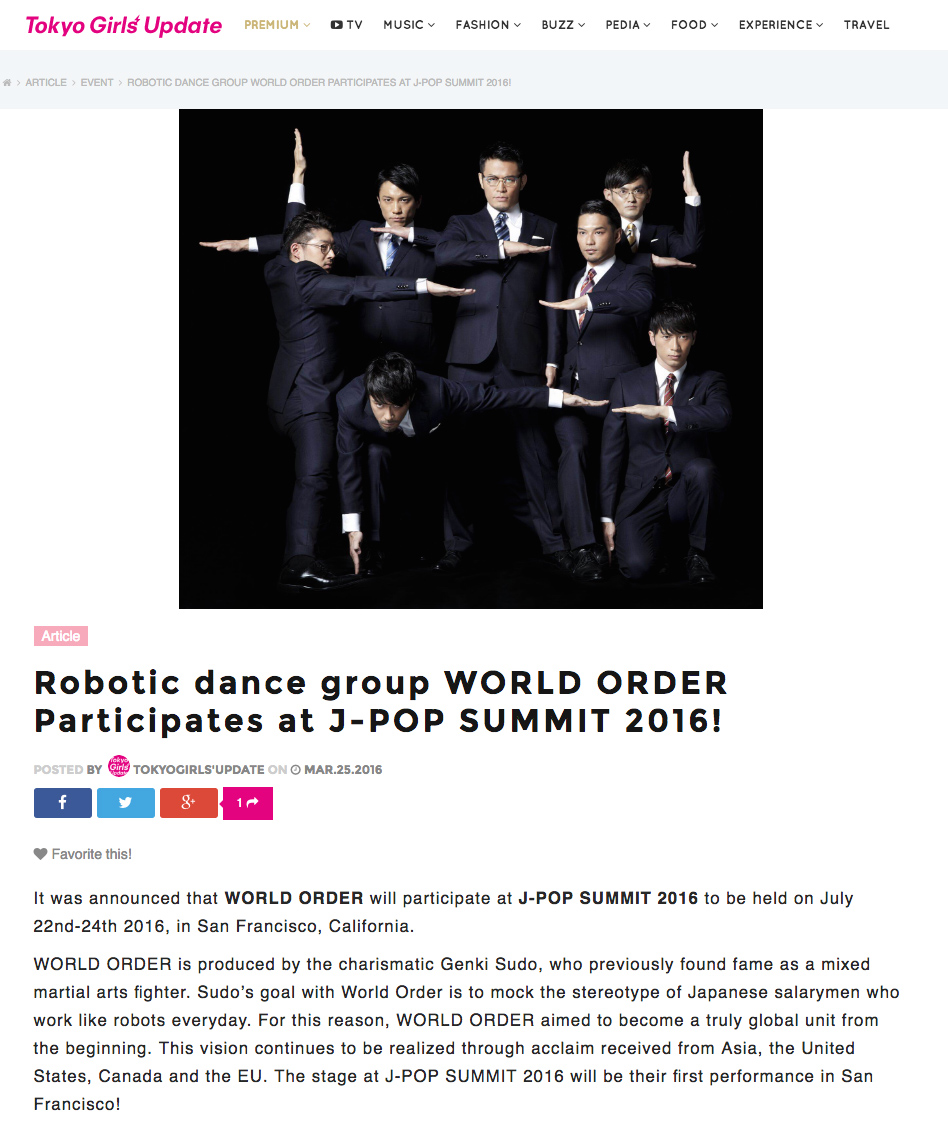The width and height of the screenshot is (948, 1122).
Task: Open the TRAVEL menu item
Action: [x=866, y=24]
